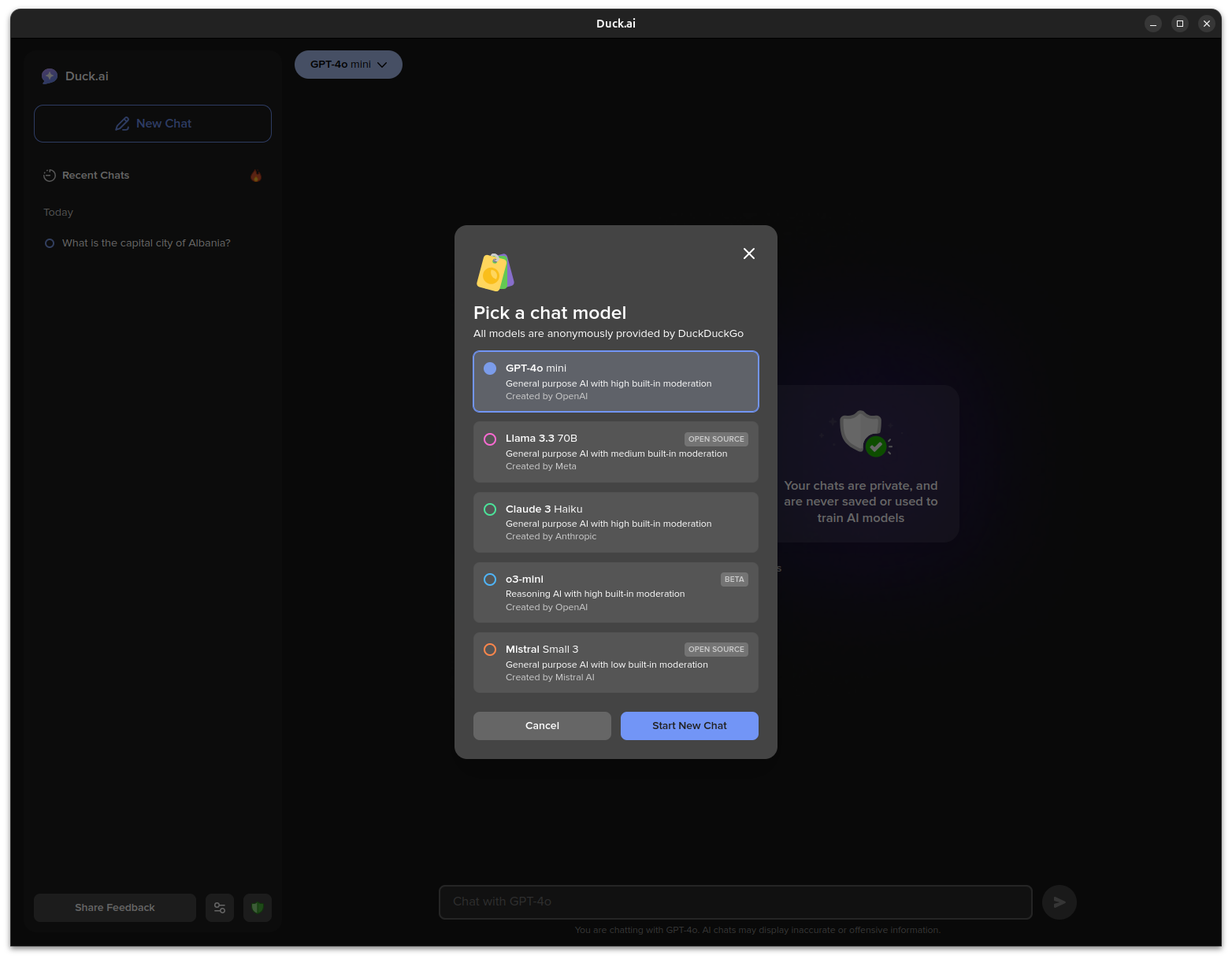Click the Duck.ai logo in sidebar
This screenshot has height=959, width=1232.
click(x=50, y=76)
